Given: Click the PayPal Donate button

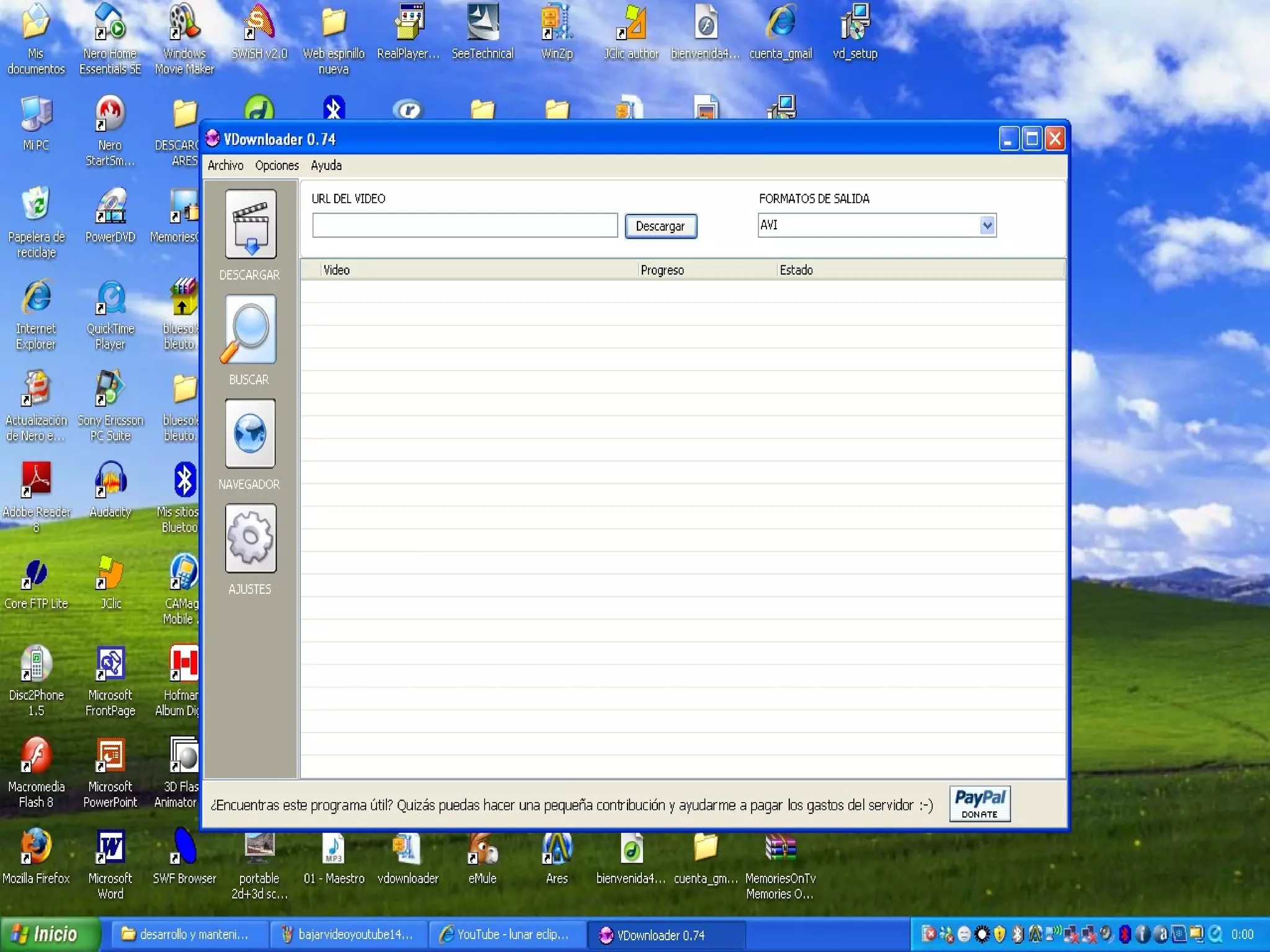Looking at the screenshot, I should pos(979,804).
